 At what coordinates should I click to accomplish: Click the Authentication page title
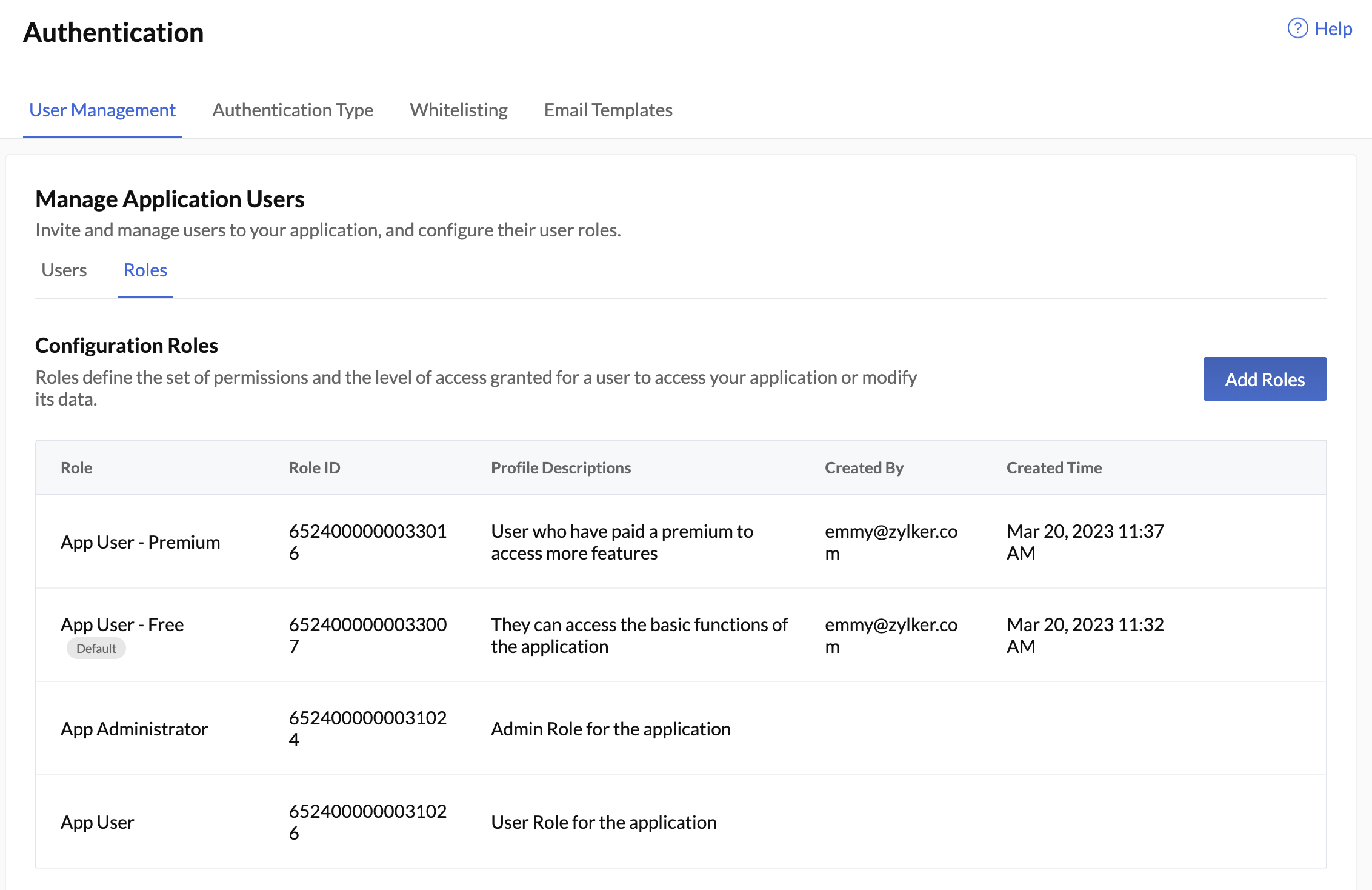tap(114, 32)
